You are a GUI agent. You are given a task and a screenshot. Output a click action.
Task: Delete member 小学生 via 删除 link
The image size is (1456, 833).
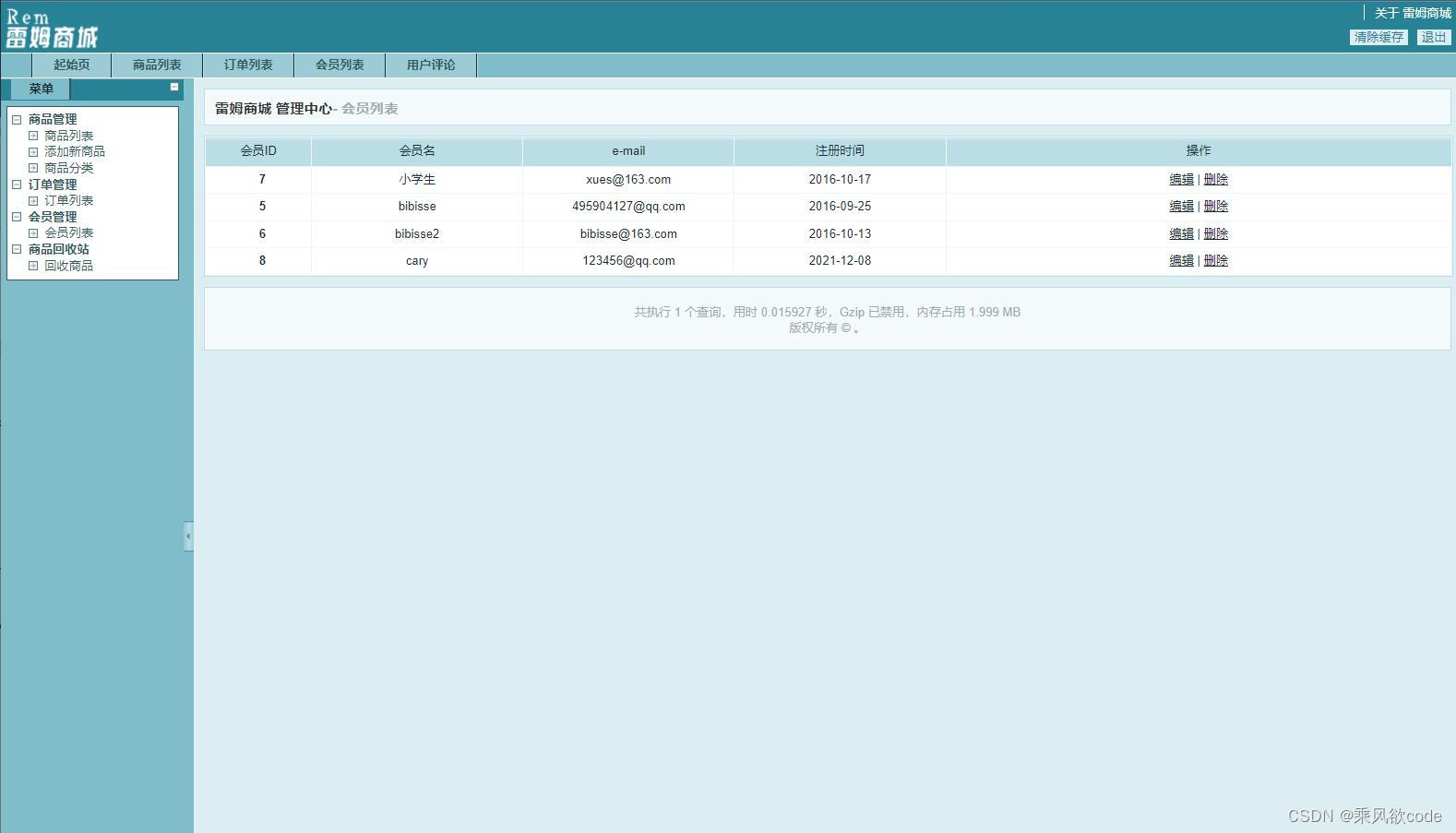point(1216,180)
